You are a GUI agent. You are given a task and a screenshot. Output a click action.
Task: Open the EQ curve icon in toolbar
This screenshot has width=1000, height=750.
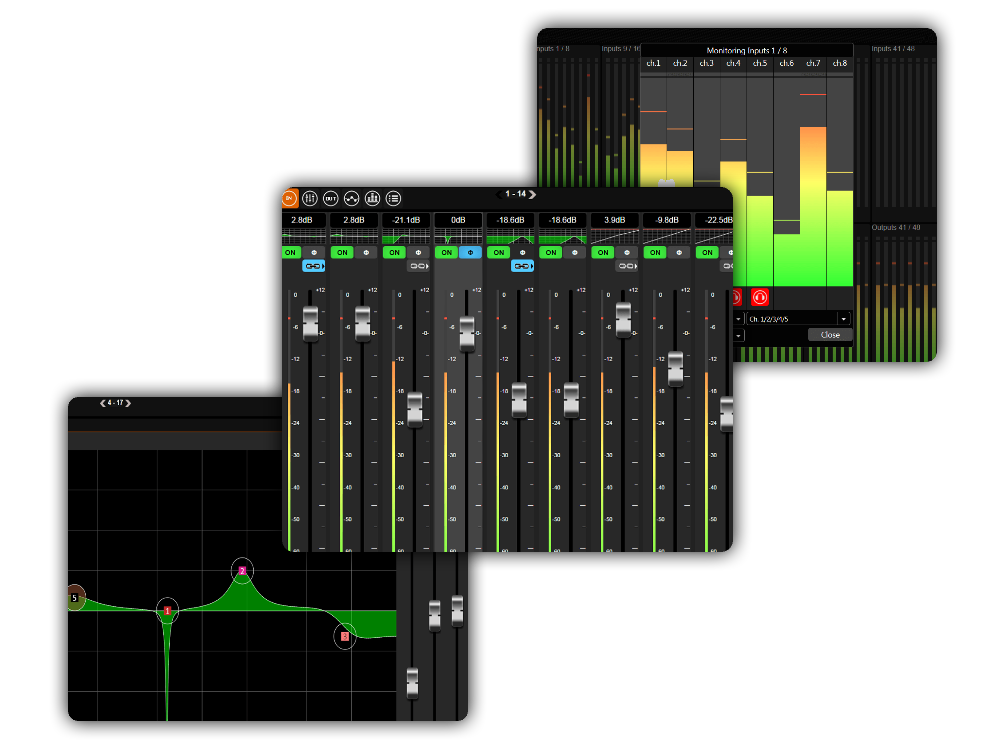pyautogui.click(x=351, y=198)
